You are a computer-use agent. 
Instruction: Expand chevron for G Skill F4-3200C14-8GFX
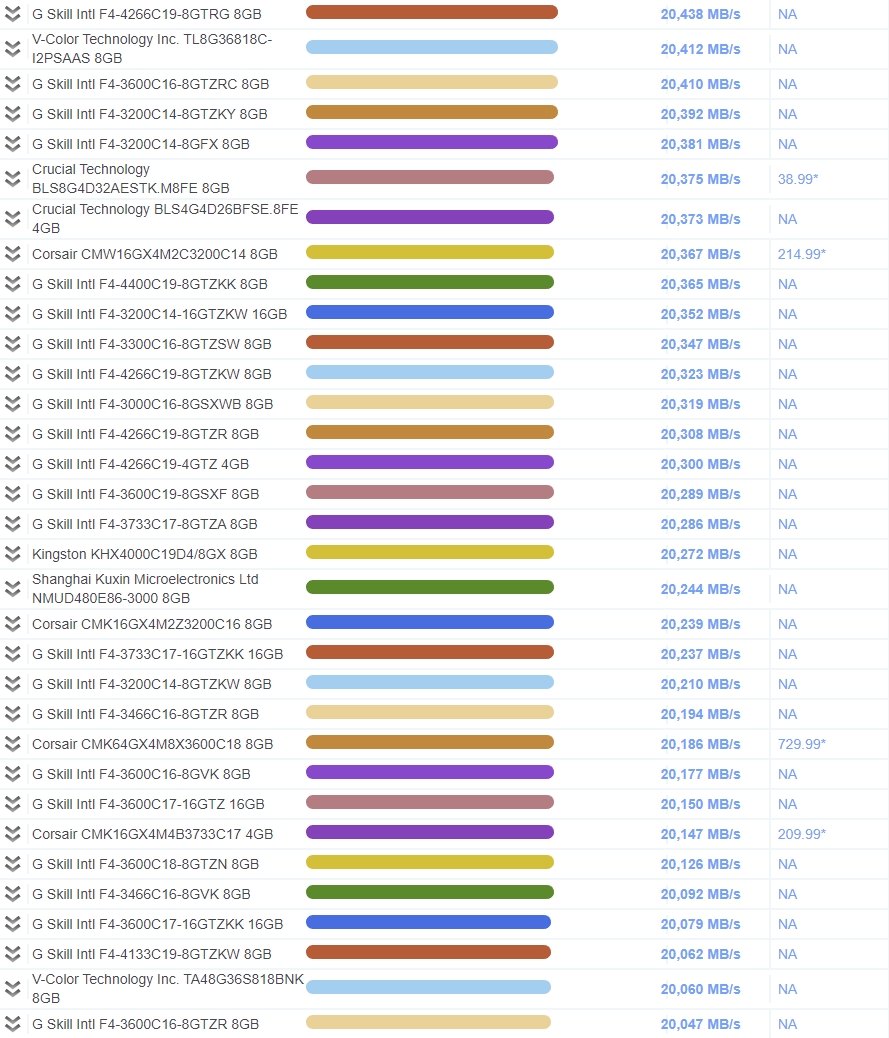point(13,144)
